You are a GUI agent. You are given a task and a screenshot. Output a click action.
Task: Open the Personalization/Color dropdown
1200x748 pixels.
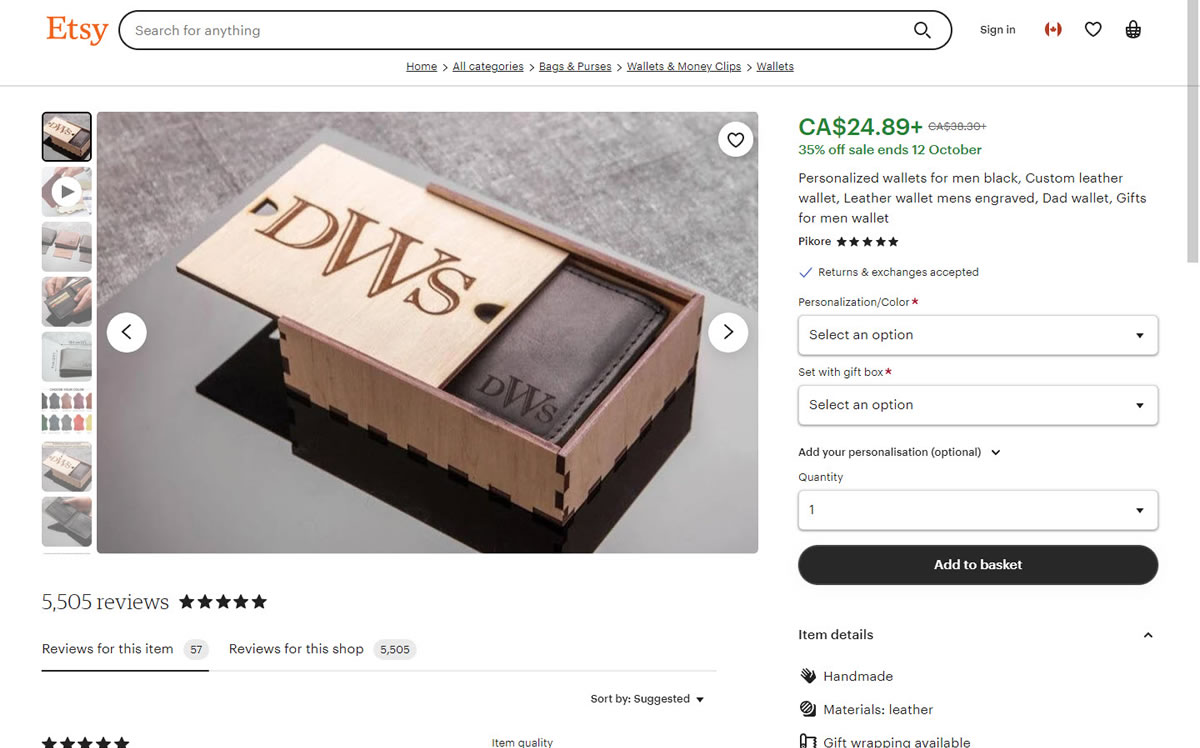coord(978,335)
